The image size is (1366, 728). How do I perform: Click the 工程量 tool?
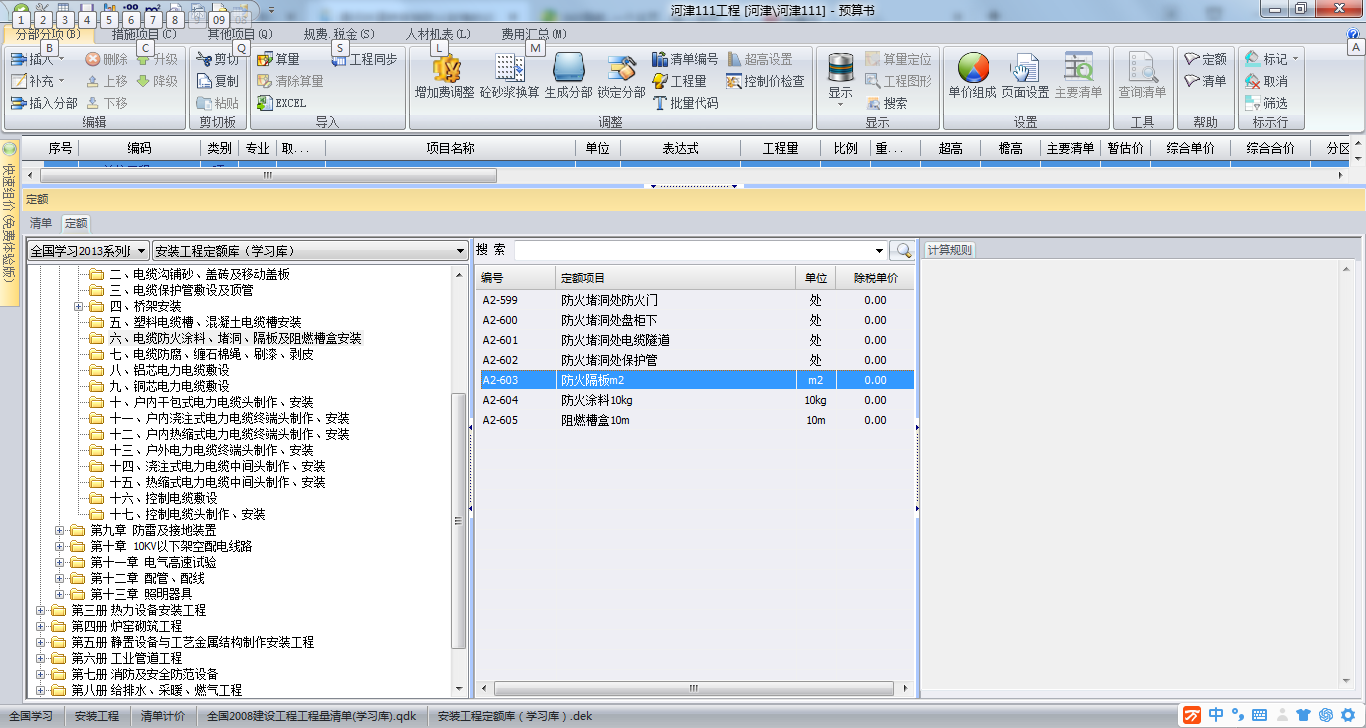pyautogui.click(x=679, y=82)
